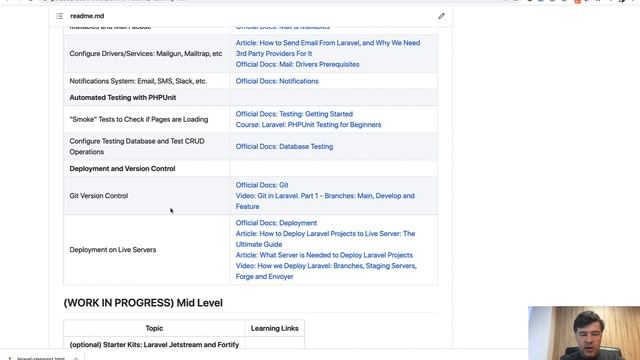Click the 'Learning Links' column header
This screenshot has width=640, height=360.
point(275,328)
